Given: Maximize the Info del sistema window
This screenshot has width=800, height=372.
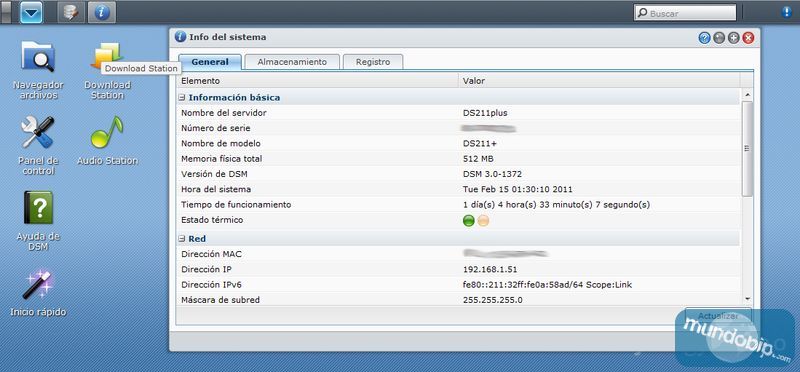Looking at the screenshot, I should pyautogui.click(x=734, y=38).
